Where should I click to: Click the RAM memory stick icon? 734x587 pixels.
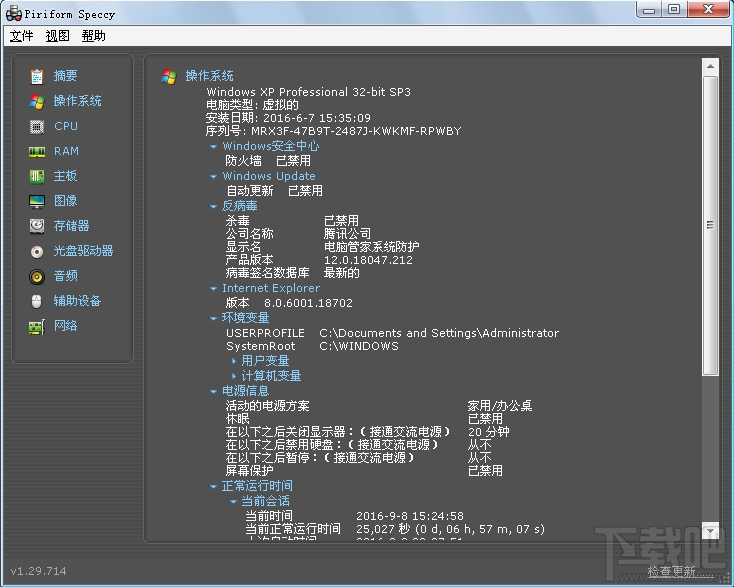click(37, 152)
